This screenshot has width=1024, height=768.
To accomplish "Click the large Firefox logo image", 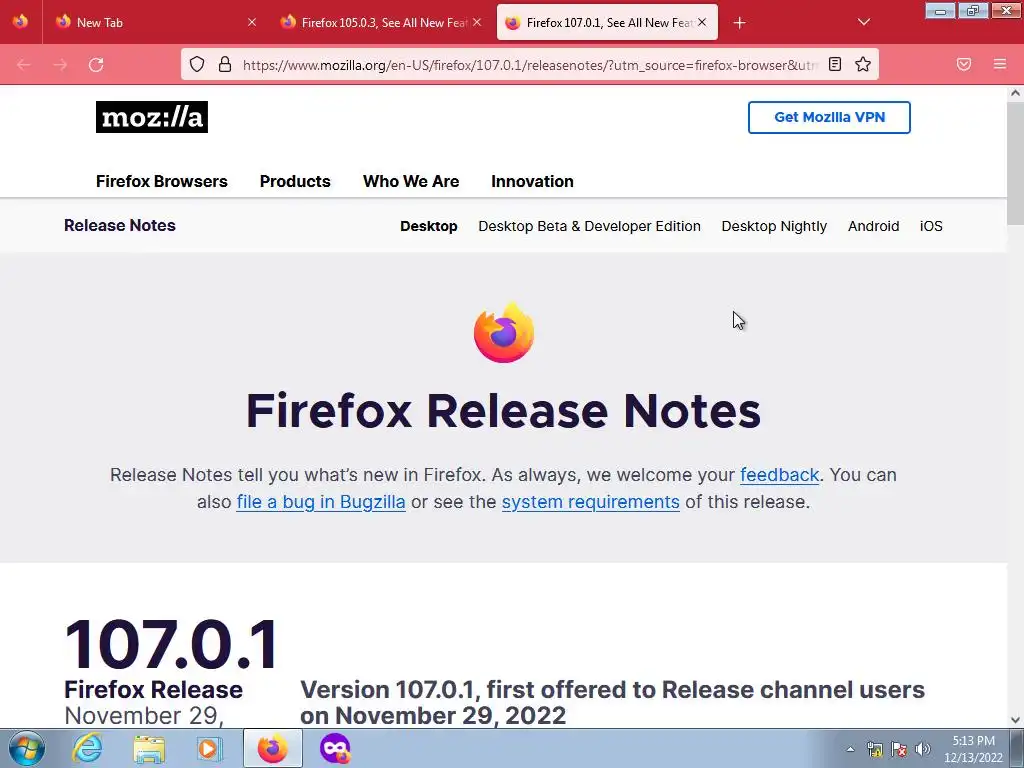I will [x=504, y=332].
